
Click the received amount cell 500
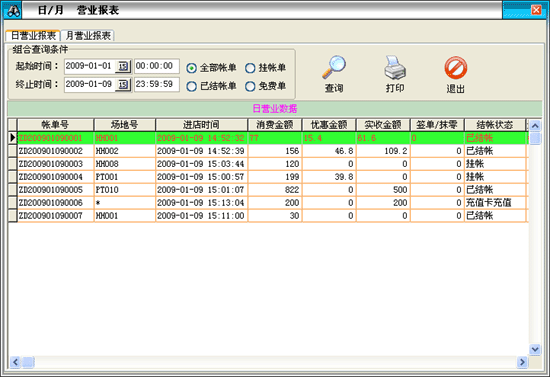(383, 190)
